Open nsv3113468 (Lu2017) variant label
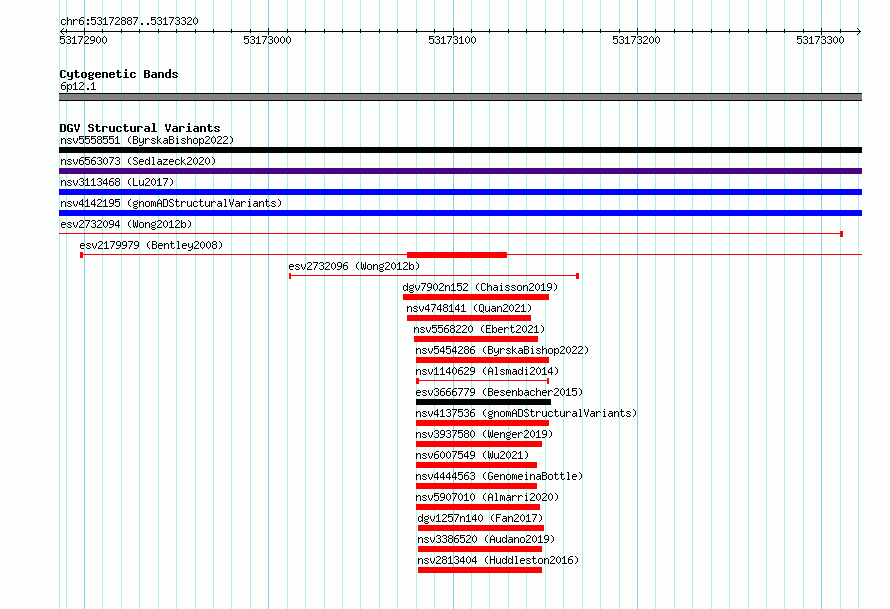890x609 pixels. [117, 182]
